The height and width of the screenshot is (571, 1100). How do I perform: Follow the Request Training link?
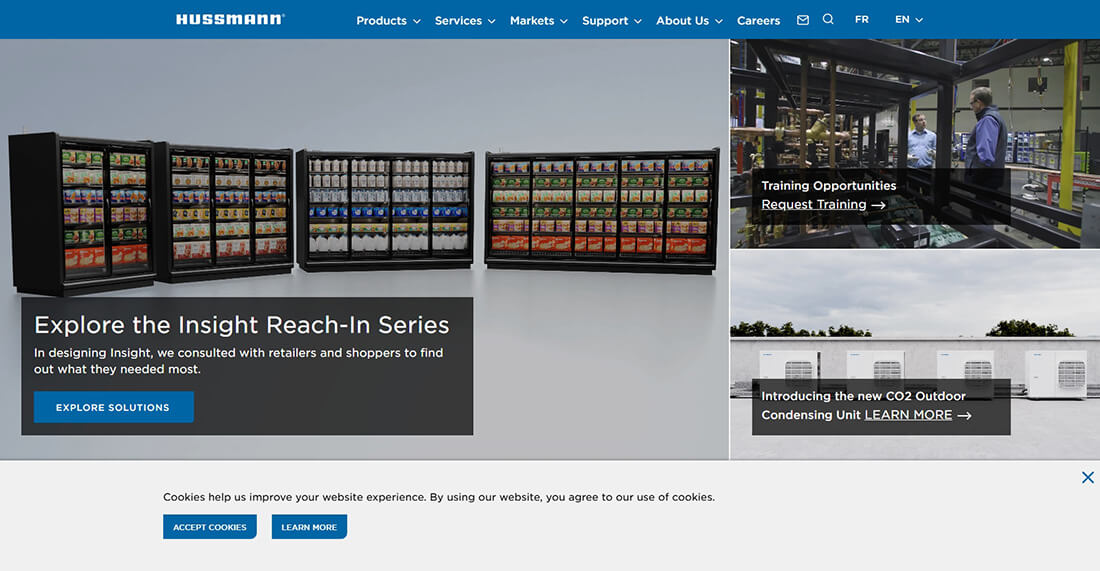point(813,205)
